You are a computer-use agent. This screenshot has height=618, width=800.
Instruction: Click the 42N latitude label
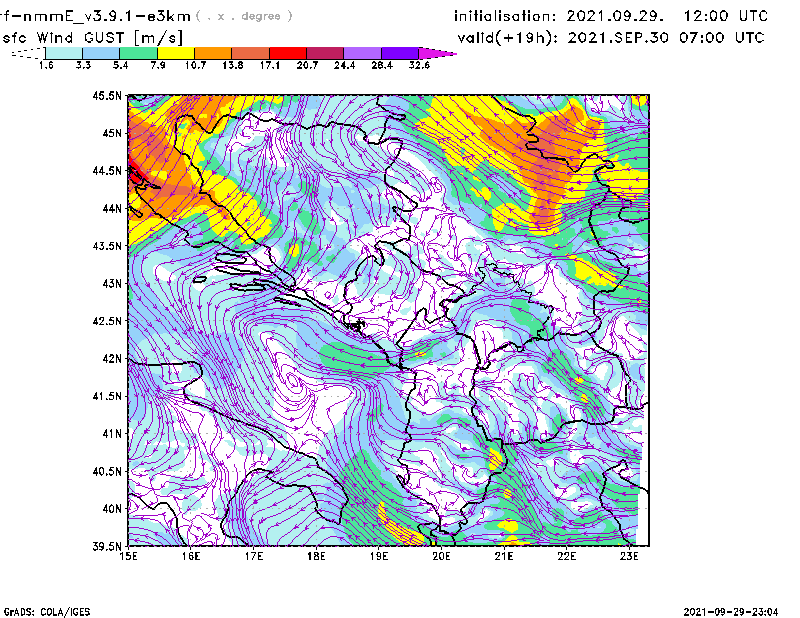[x=112, y=358]
